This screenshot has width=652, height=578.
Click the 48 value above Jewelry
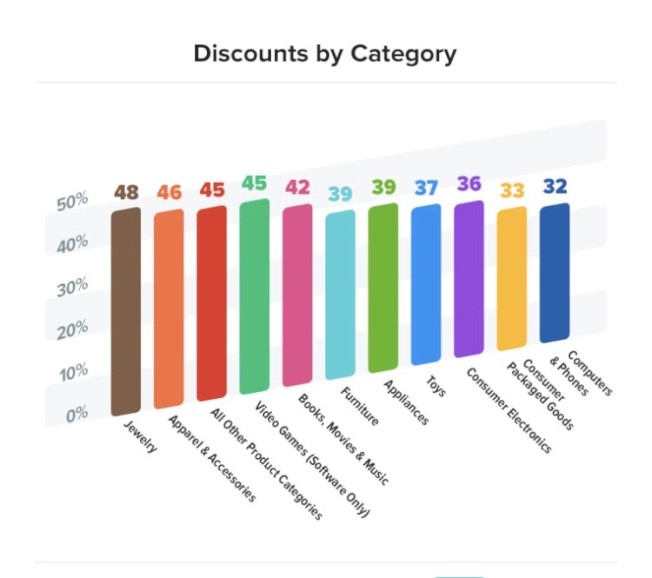pyautogui.click(x=125, y=192)
